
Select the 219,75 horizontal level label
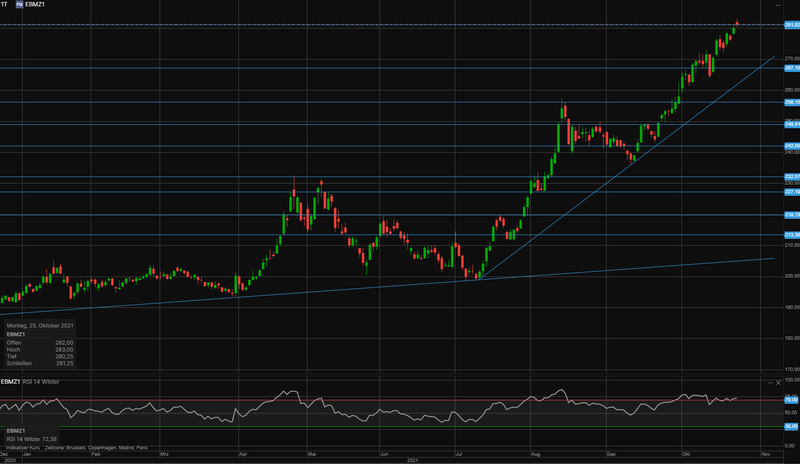tap(790, 215)
